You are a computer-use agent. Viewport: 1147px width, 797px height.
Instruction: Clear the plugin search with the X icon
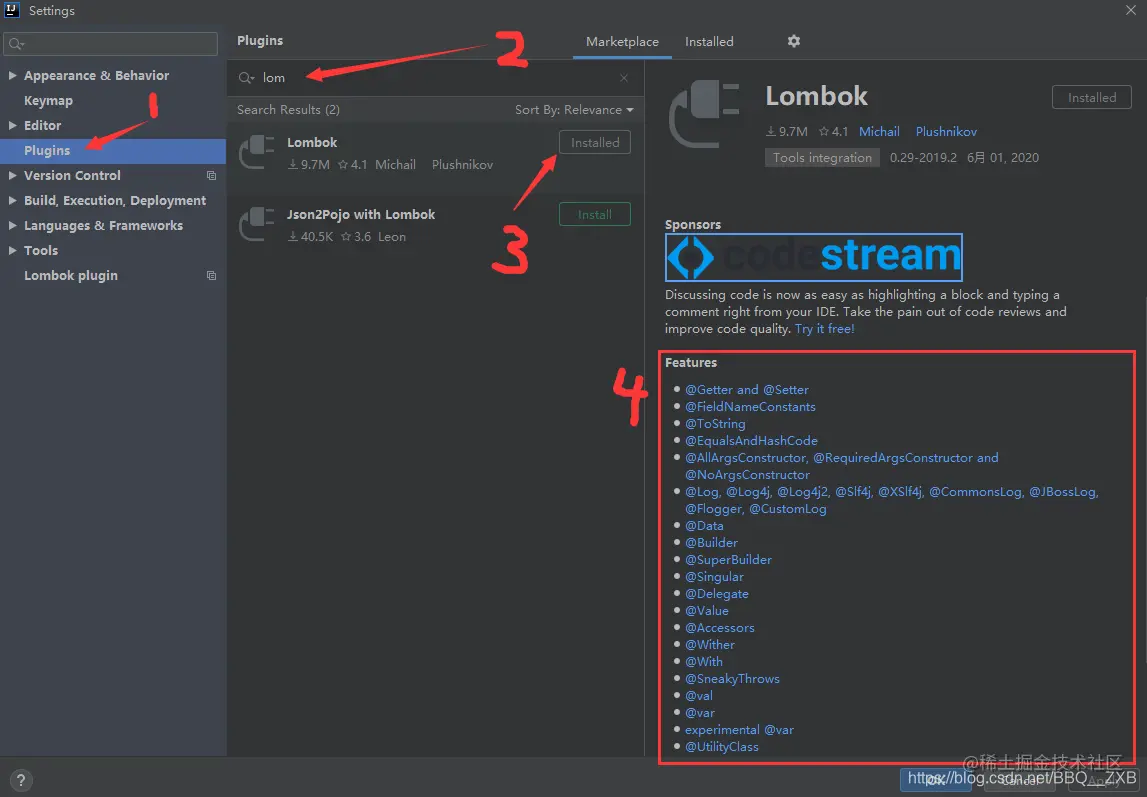(x=624, y=78)
